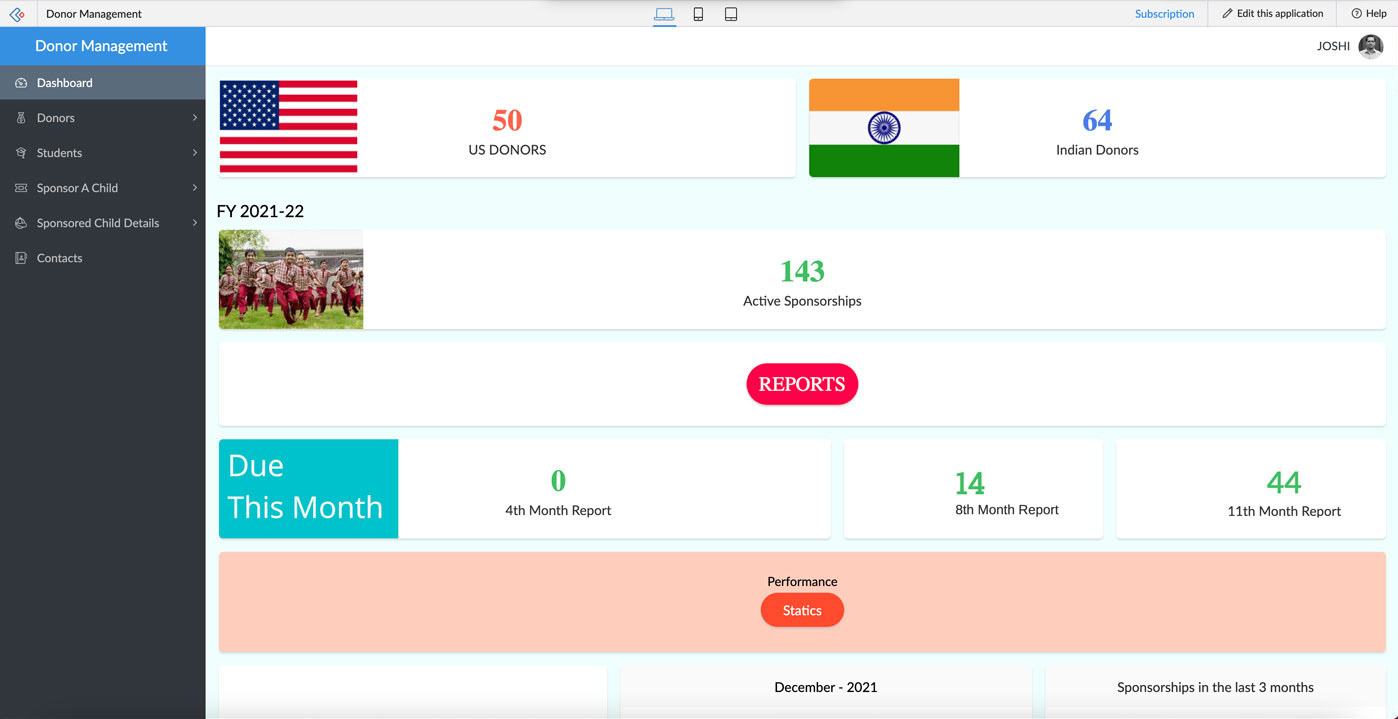Open the Sponsored Child Details icon
This screenshot has height=719, width=1398.
pyautogui.click(x=20, y=222)
